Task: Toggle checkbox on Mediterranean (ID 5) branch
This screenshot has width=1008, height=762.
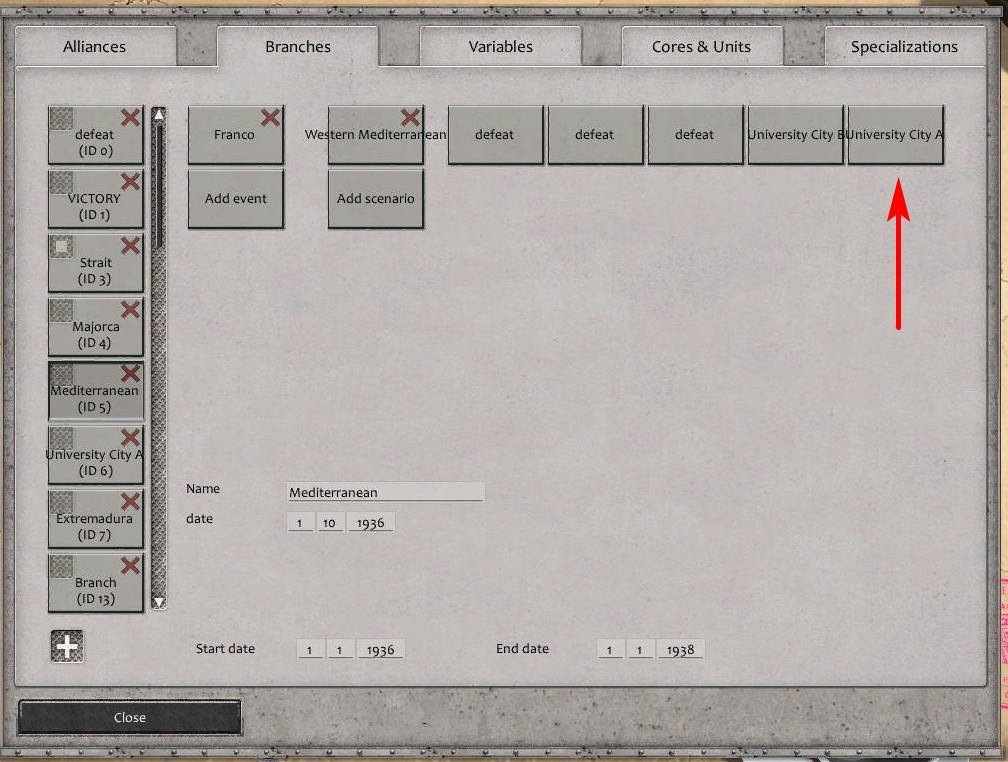Action: [62, 374]
